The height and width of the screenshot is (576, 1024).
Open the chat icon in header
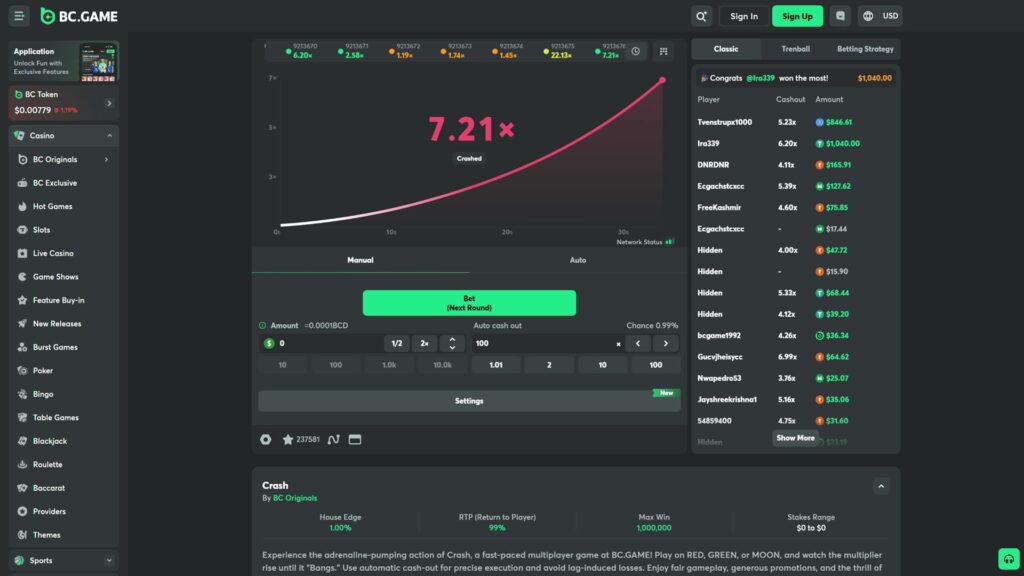coord(840,16)
